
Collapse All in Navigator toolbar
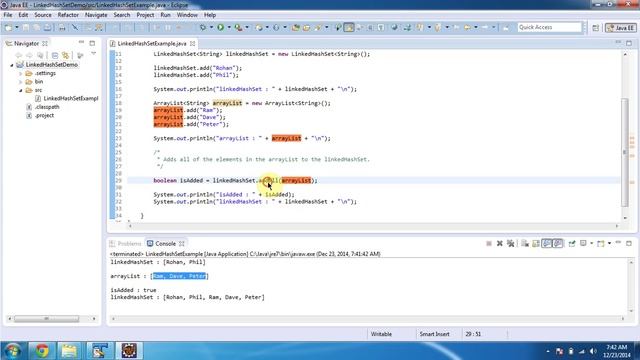[x=55, y=55]
